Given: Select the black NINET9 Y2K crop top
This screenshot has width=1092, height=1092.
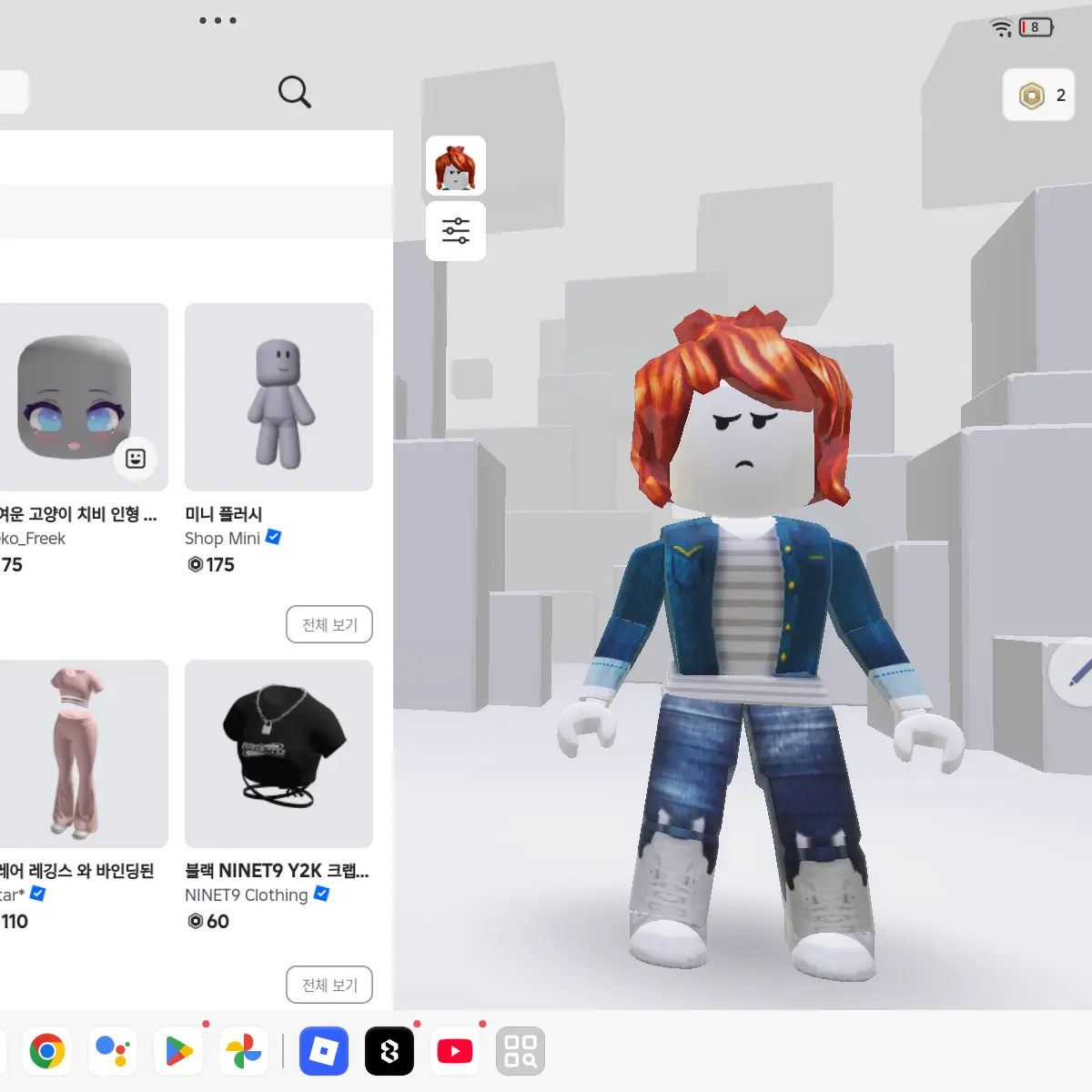Looking at the screenshot, I should (x=278, y=753).
